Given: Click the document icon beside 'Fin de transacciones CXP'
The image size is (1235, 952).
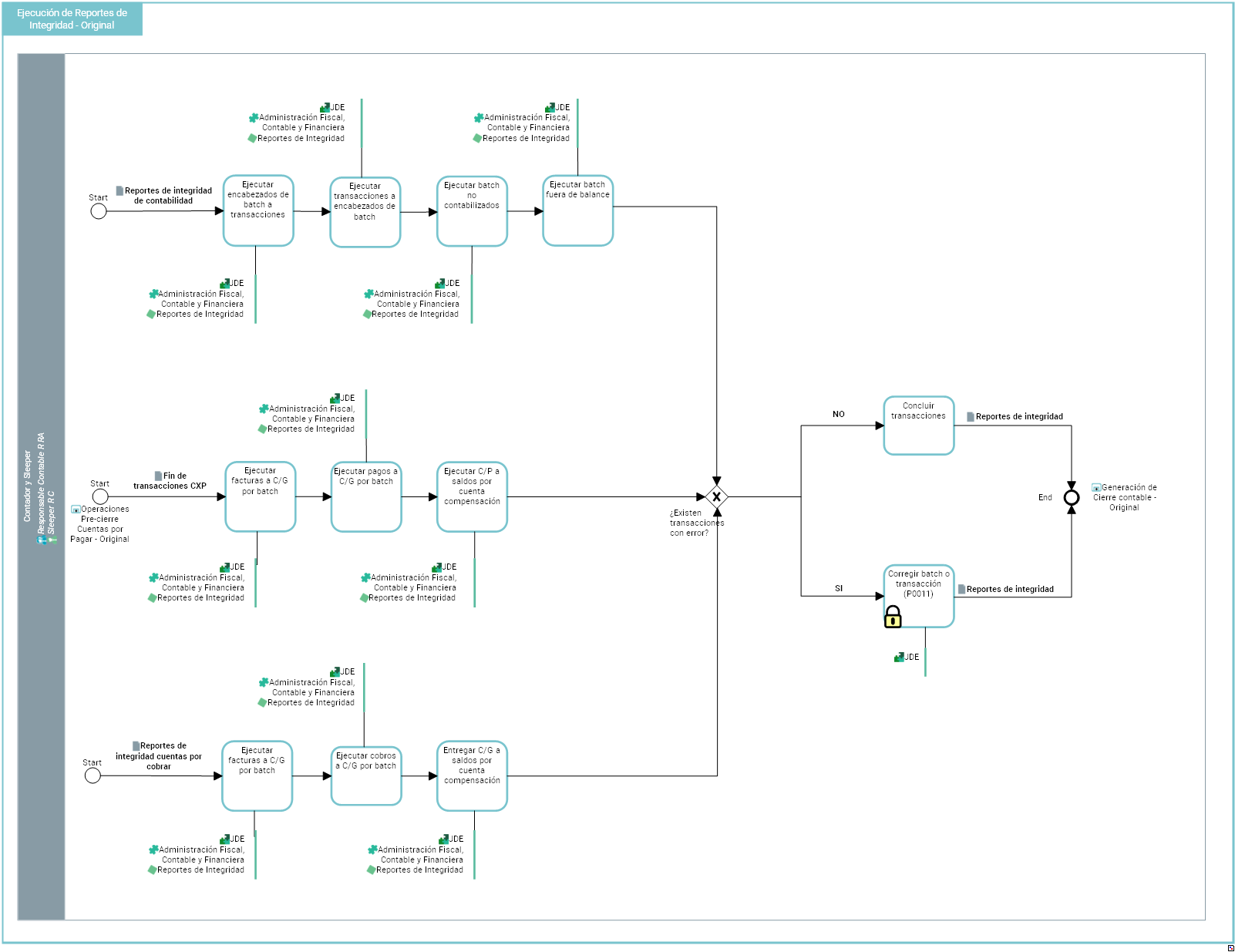Looking at the screenshot, I should (158, 476).
